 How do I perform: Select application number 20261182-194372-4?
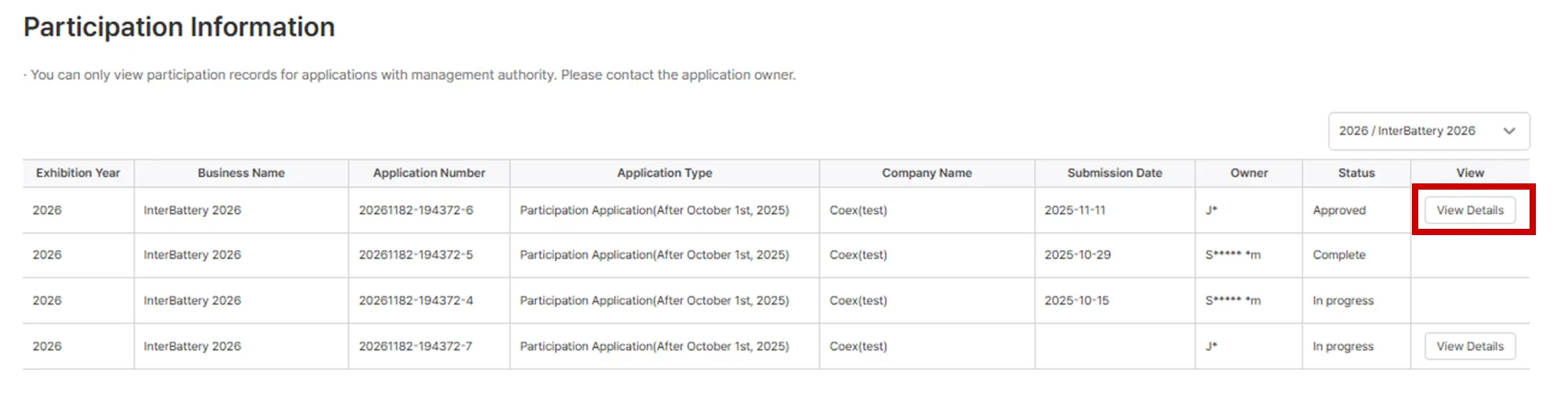416,300
